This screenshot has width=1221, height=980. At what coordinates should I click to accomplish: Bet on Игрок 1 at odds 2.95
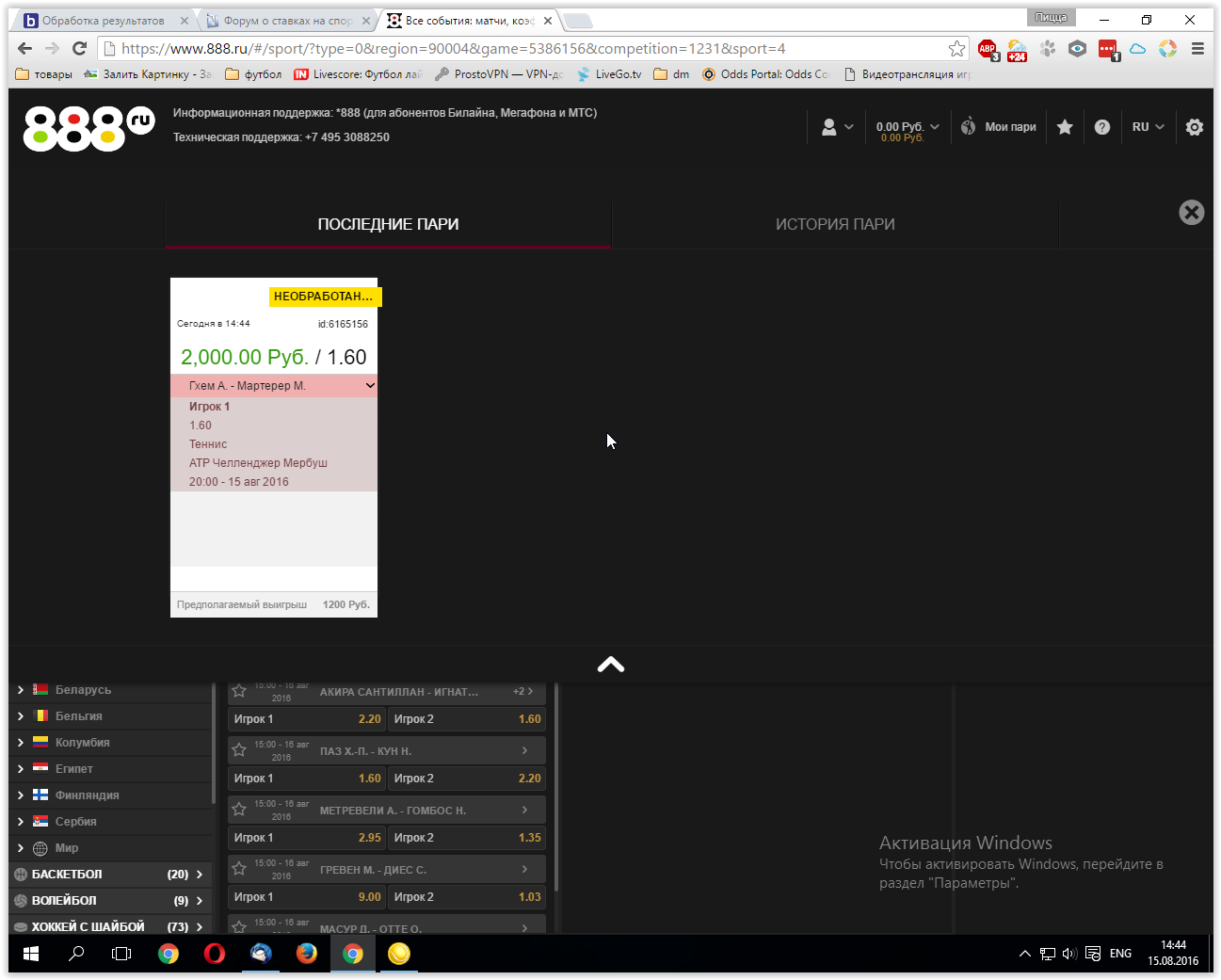(x=307, y=838)
